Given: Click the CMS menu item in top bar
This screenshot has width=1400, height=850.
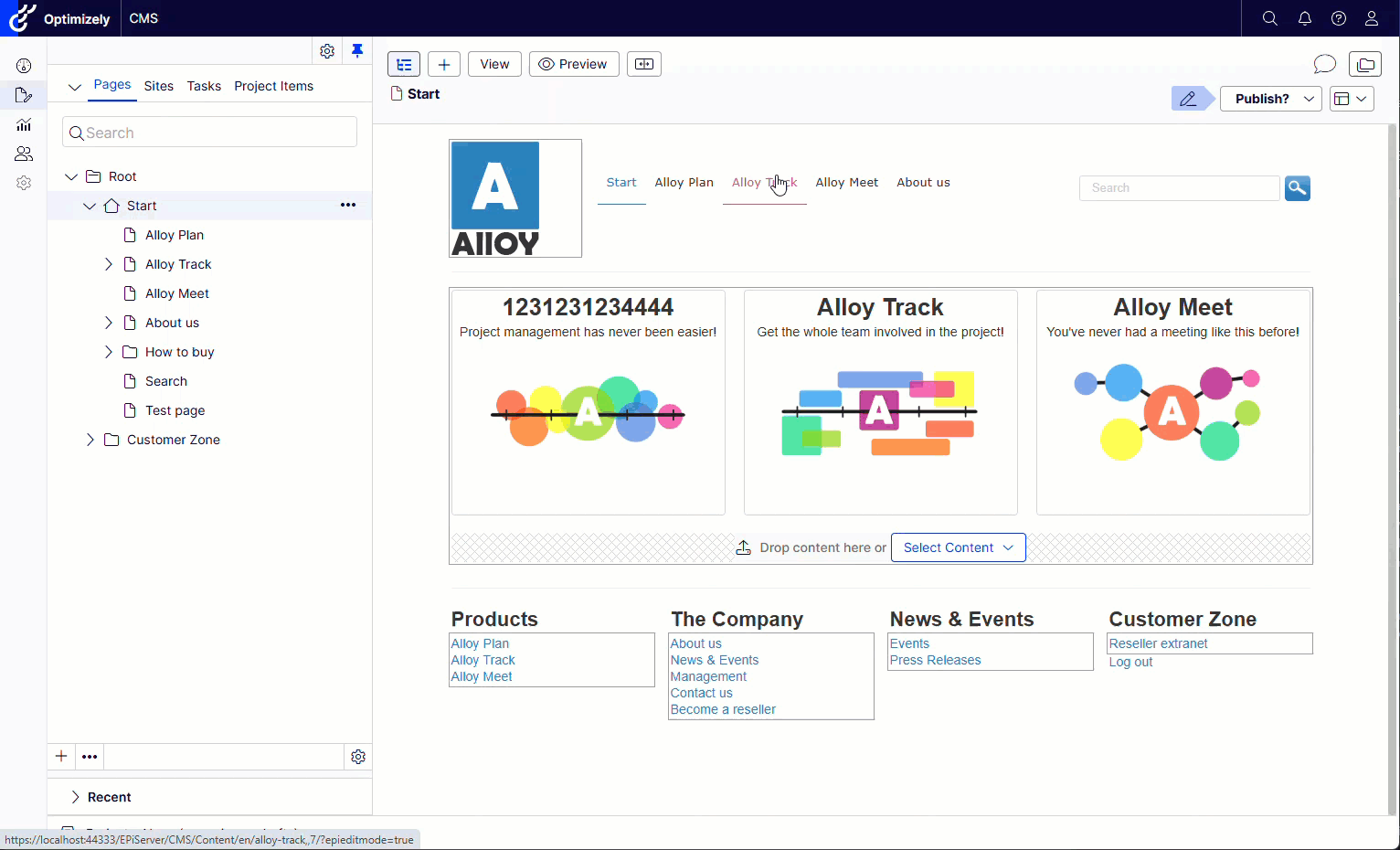Looking at the screenshot, I should click(x=143, y=18).
